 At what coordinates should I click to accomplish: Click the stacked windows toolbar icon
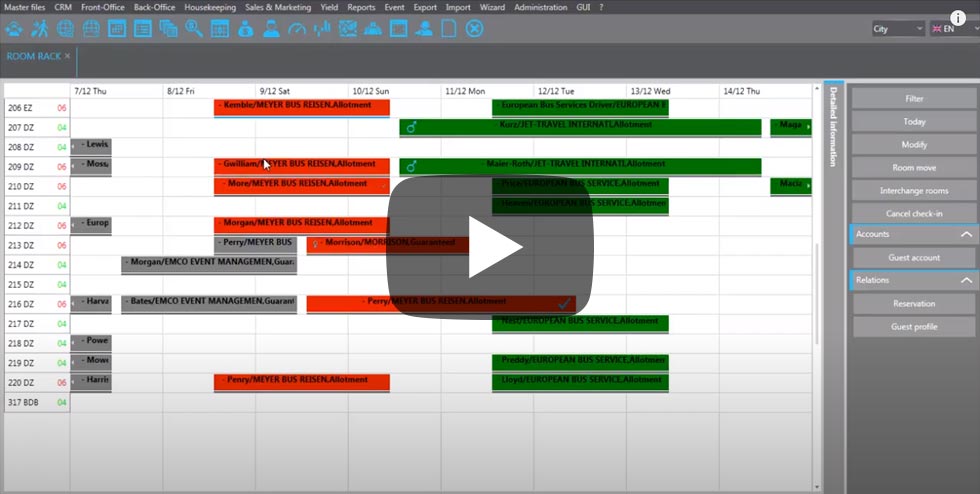click(168, 29)
